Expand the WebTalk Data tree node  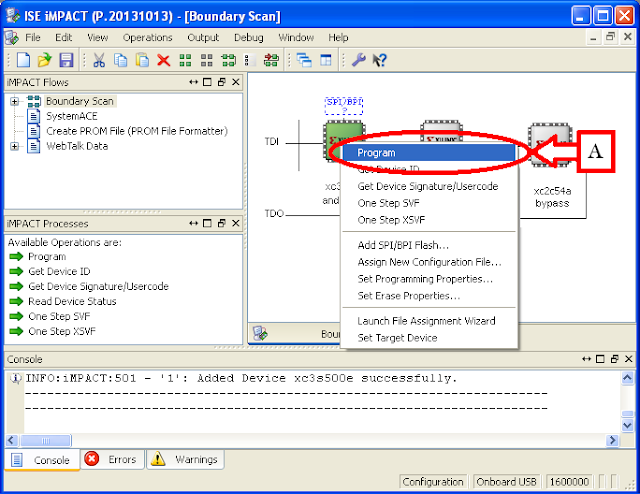pos(14,146)
